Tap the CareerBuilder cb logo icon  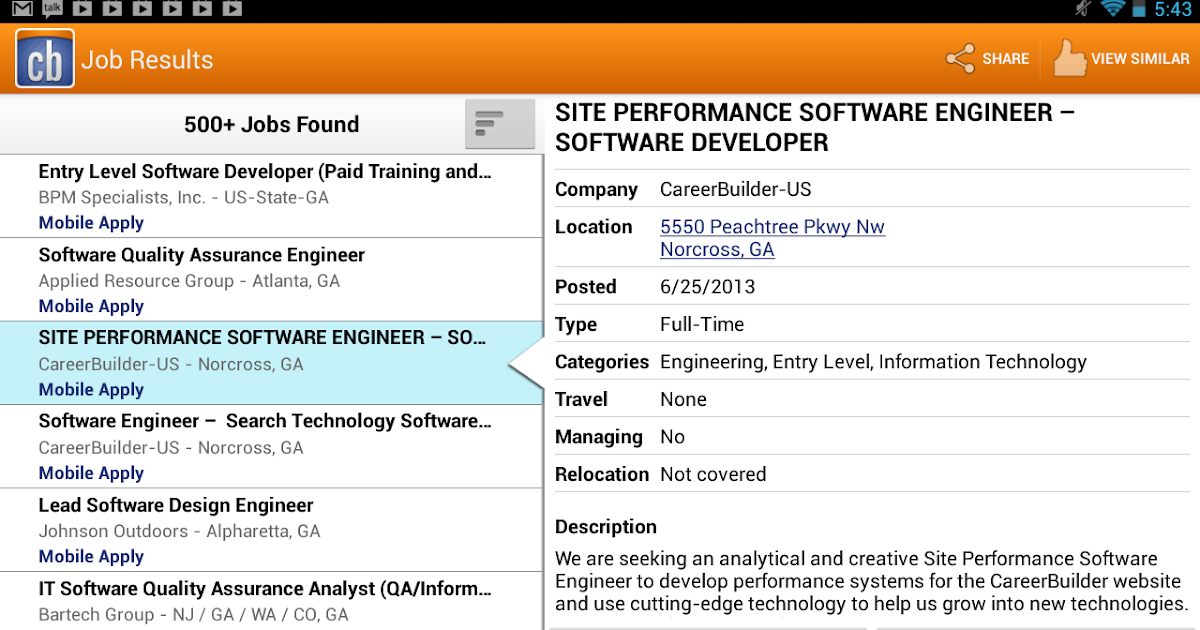45,59
